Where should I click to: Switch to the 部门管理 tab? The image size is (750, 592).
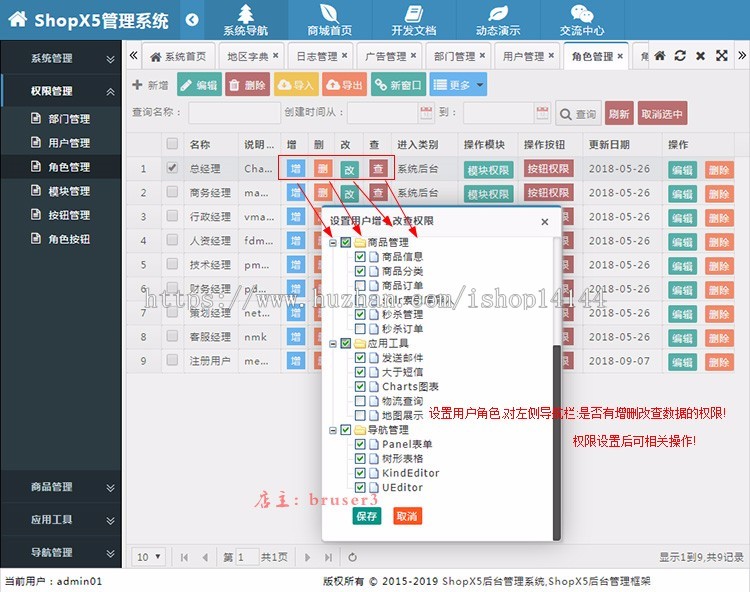click(459, 56)
